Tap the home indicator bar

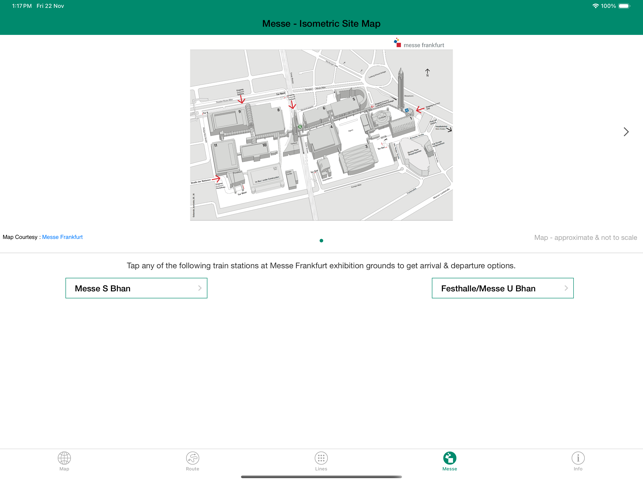coord(321,477)
